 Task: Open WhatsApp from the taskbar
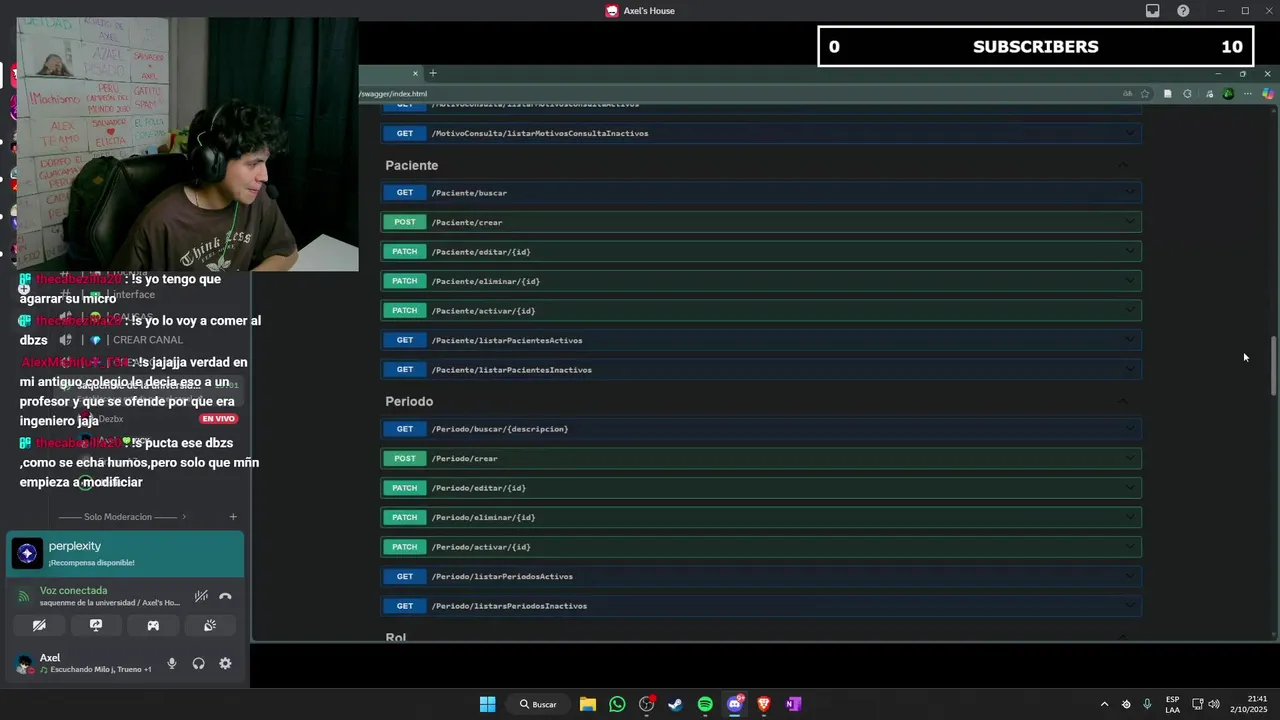(x=617, y=704)
